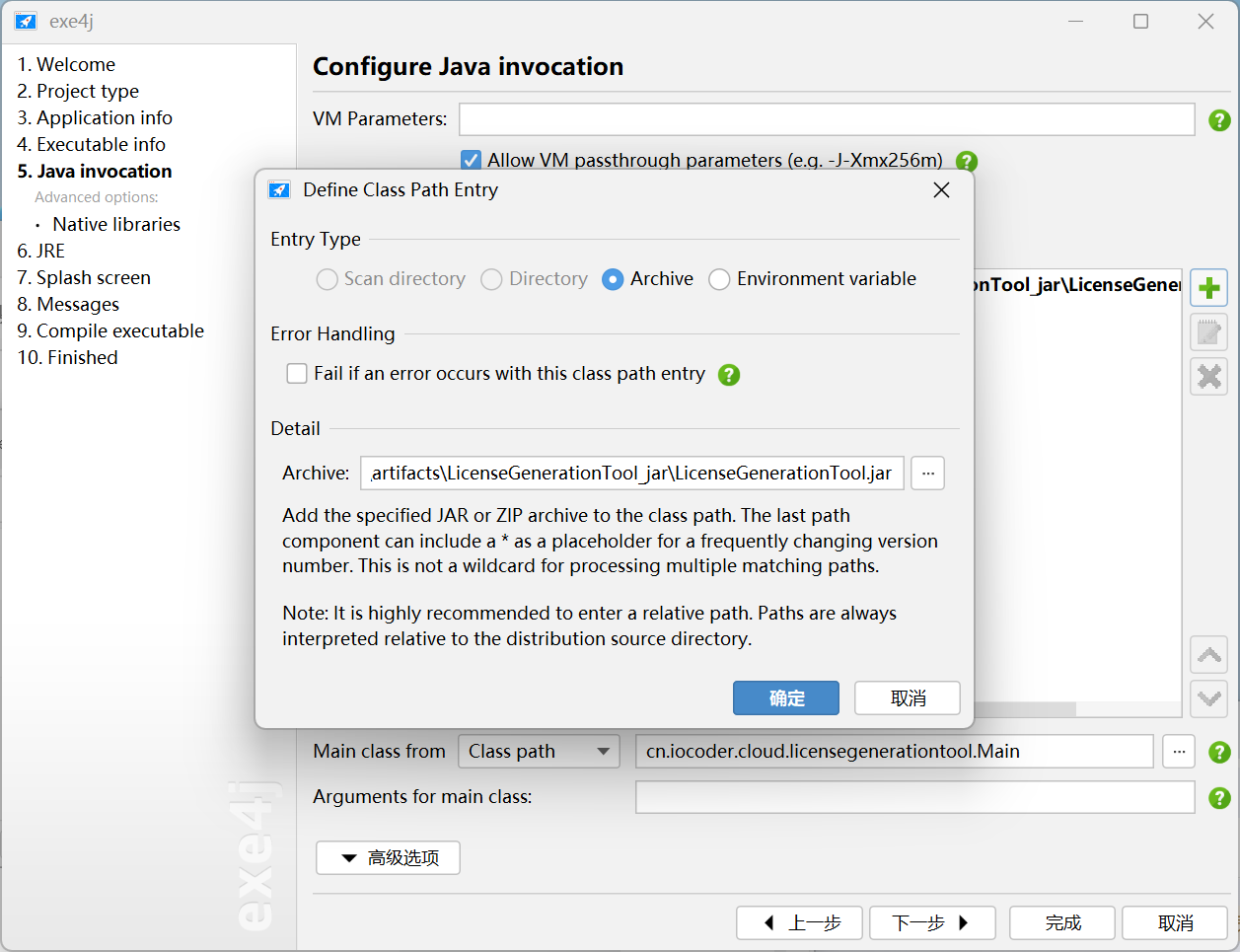The image size is (1240, 952).
Task: Uncheck 'Allow VM passthrough parameters'
Action: (x=471, y=160)
